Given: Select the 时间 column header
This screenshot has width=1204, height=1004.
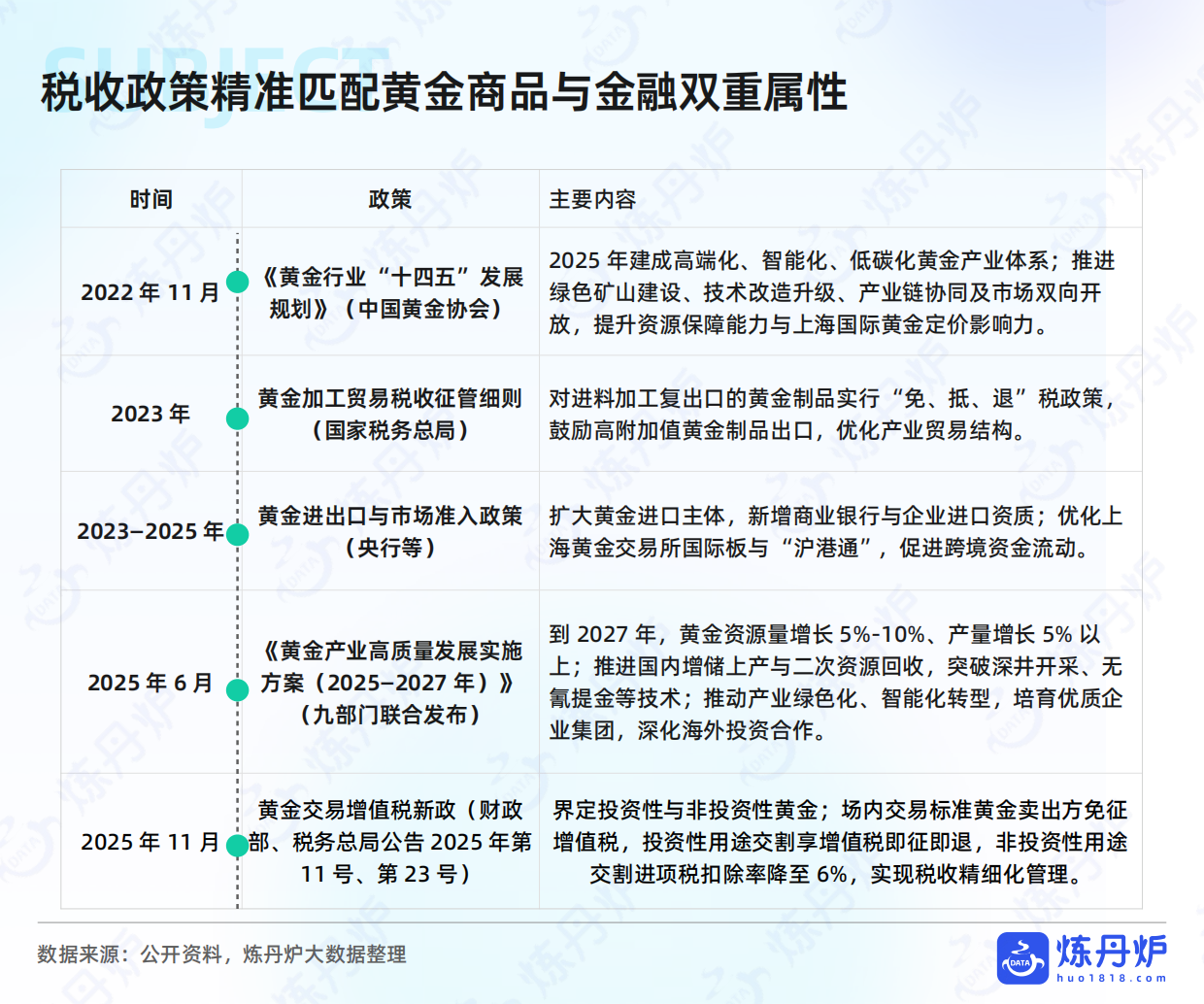Looking at the screenshot, I should pyautogui.click(x=150, y=199).
